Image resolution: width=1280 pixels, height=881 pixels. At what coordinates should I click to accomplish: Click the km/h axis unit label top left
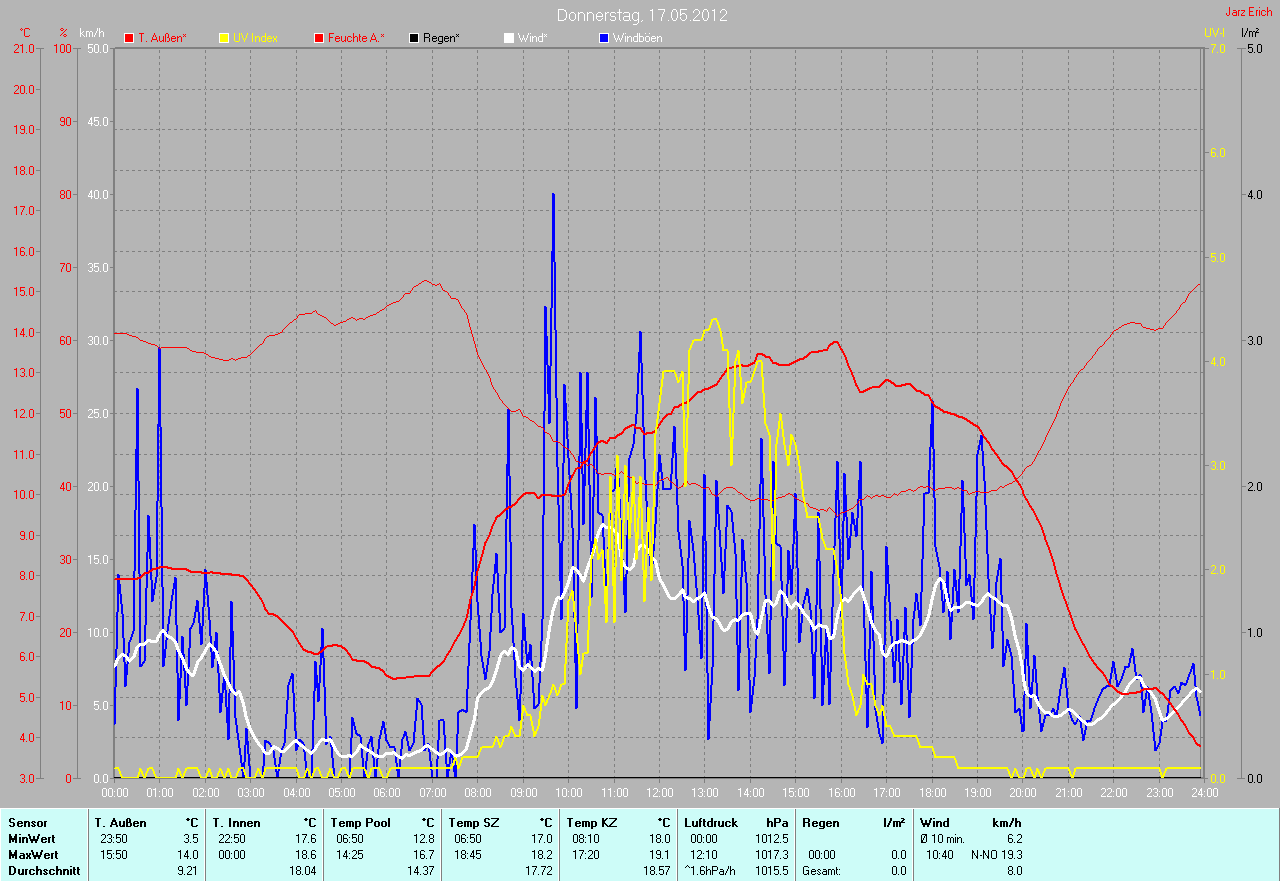(88, 33)
